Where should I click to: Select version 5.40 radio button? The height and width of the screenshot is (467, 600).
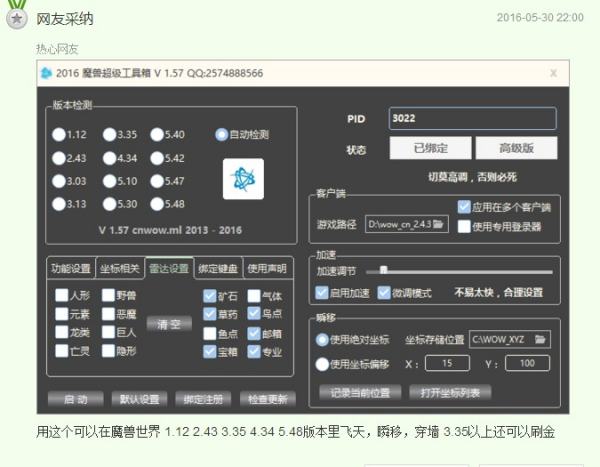[157, 135]
